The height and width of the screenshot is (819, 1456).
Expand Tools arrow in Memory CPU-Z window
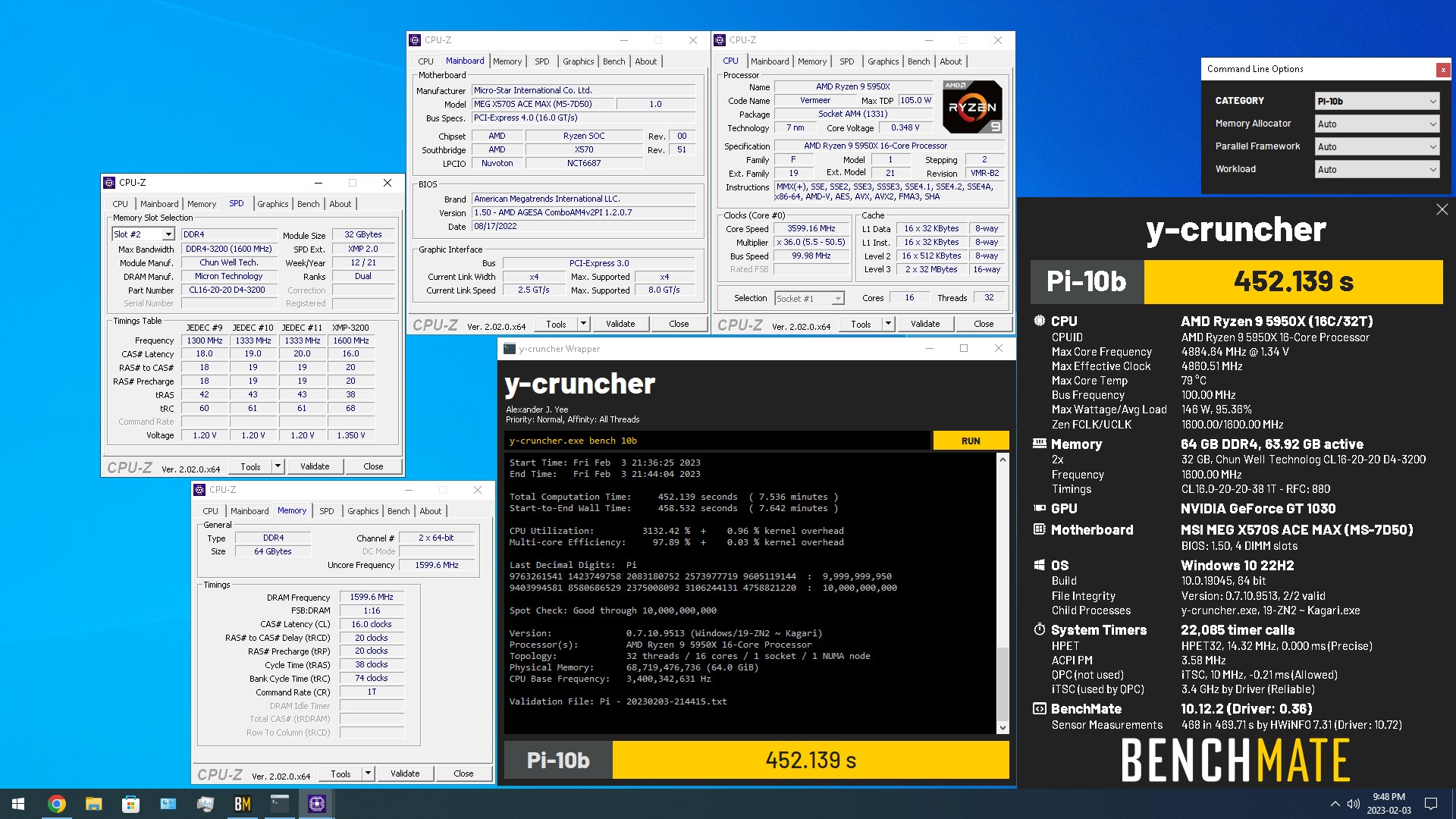tap(368, 773)
